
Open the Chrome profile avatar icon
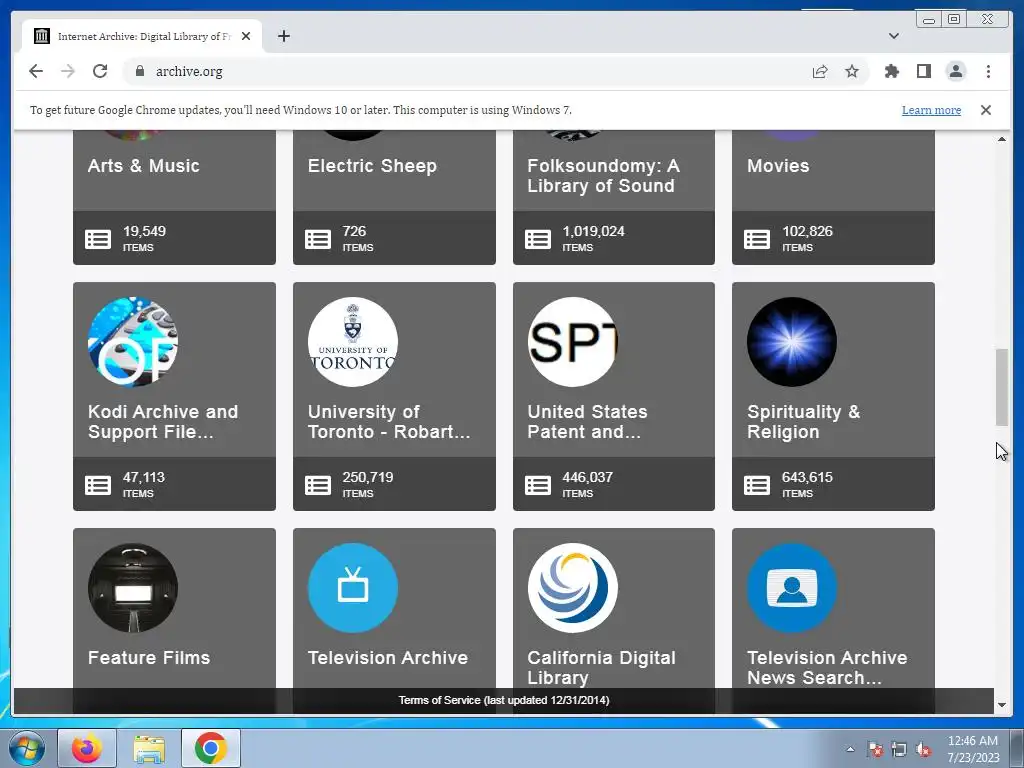point(956,71)
